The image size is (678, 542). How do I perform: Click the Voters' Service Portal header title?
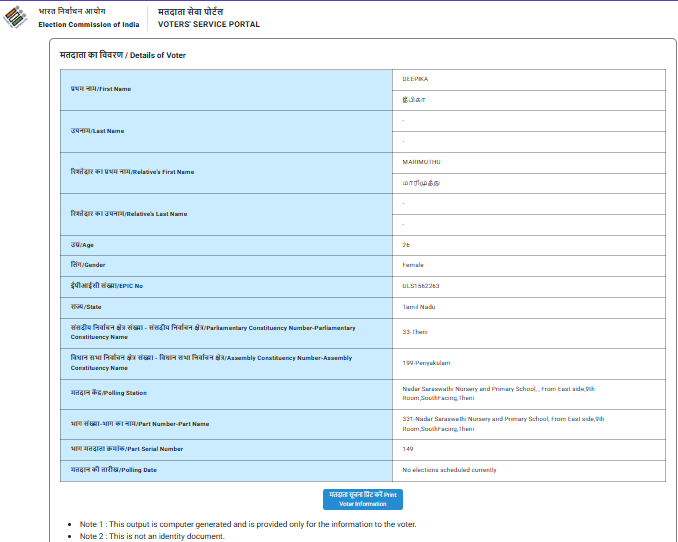pyautogui.click(x=208, y=17)
